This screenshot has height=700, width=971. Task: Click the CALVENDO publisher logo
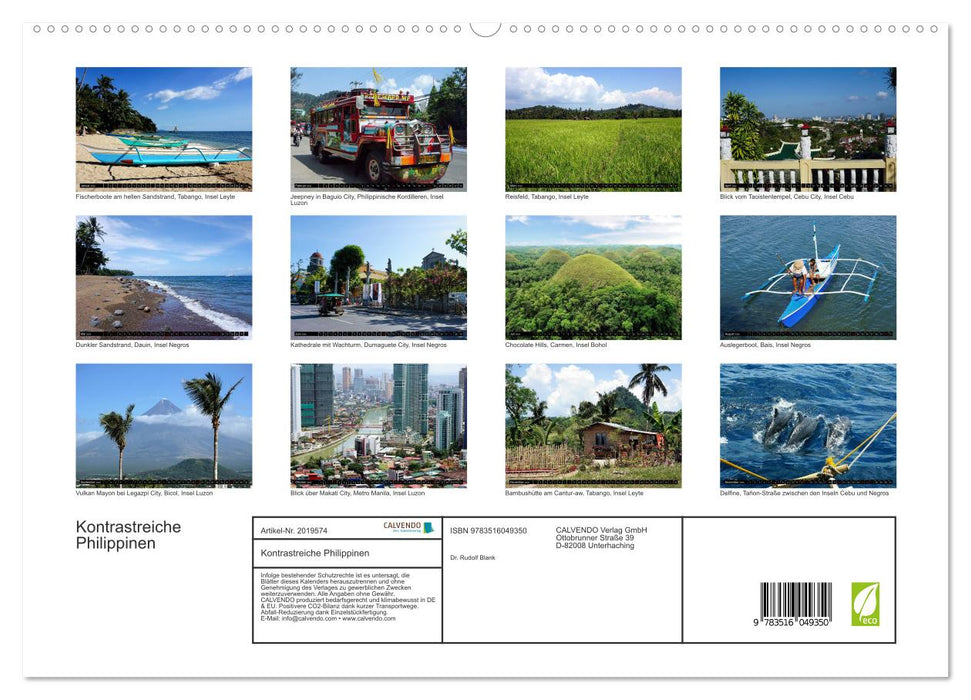coord(406,527)
